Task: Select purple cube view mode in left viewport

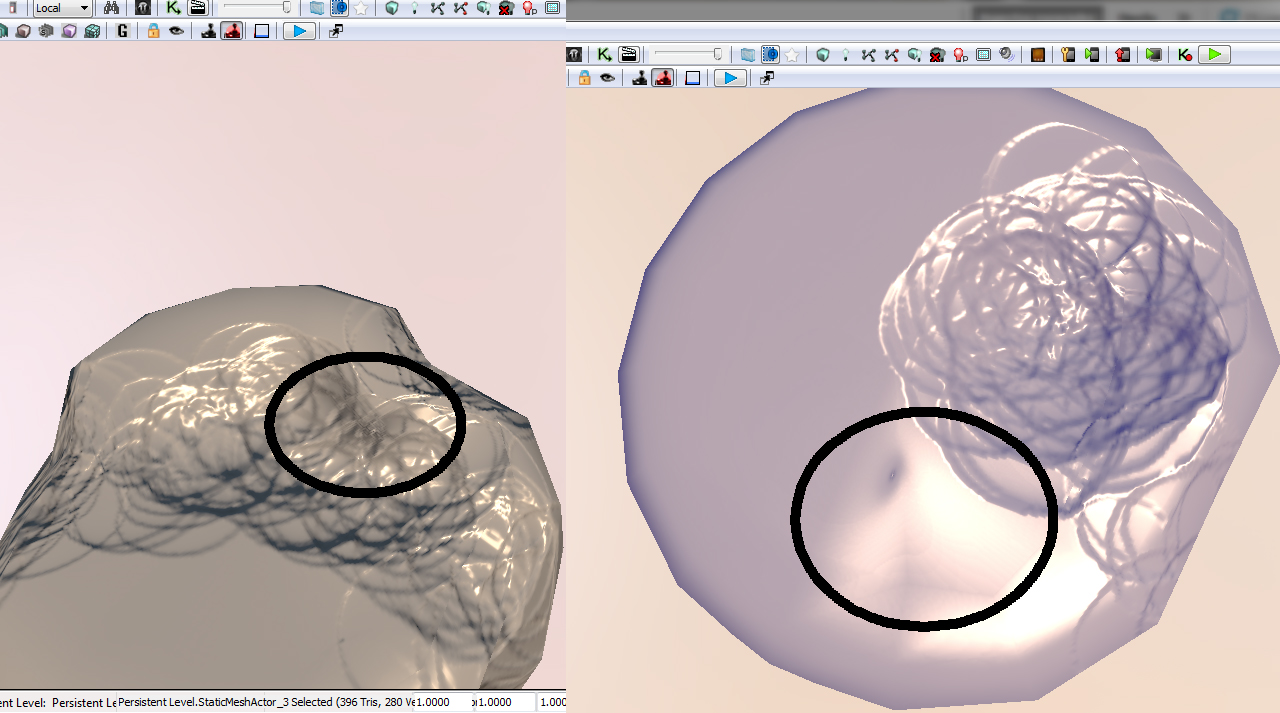Action: (69, 31)
